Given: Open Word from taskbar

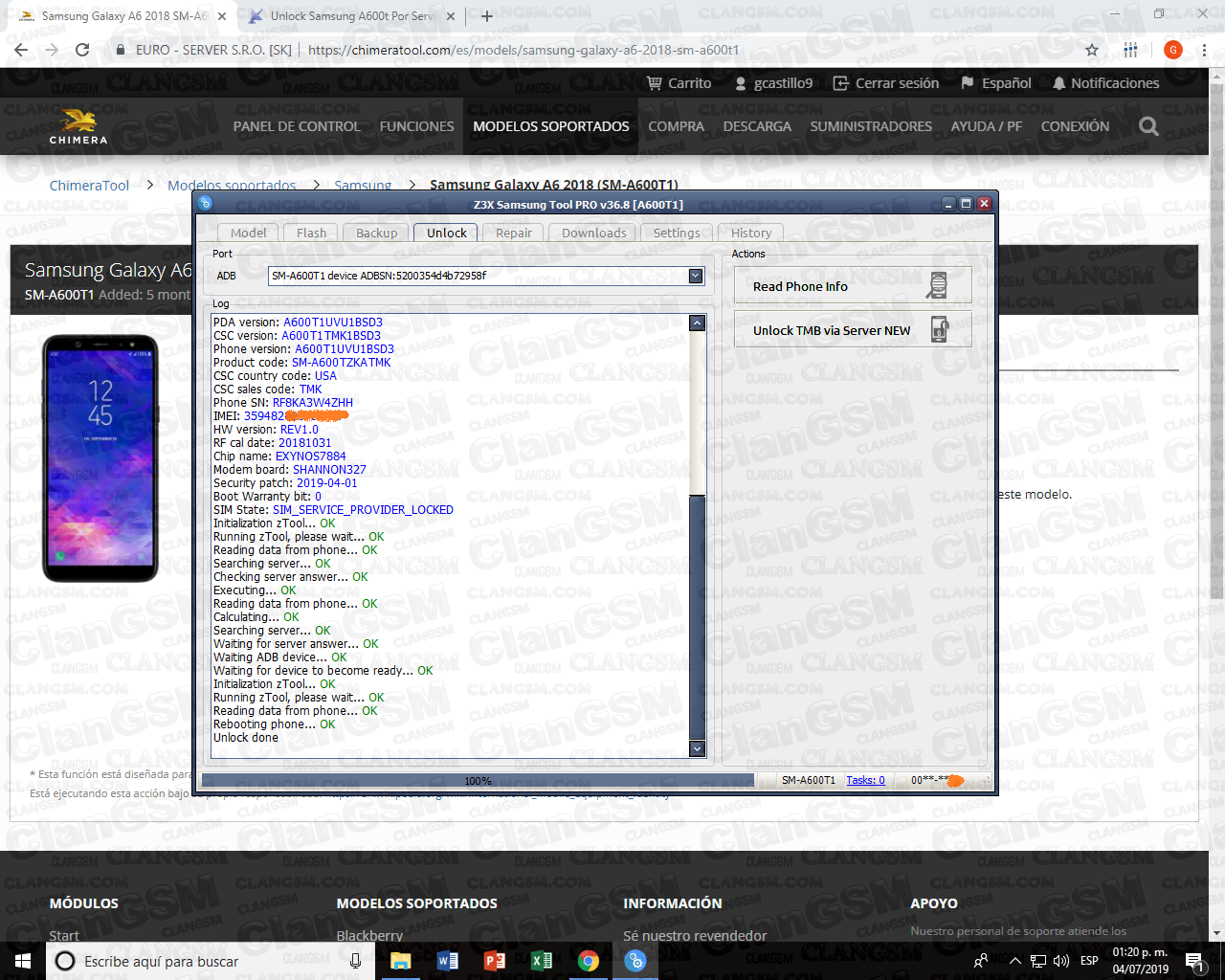Looking at the screenshot, I should [x=448, y=961].
